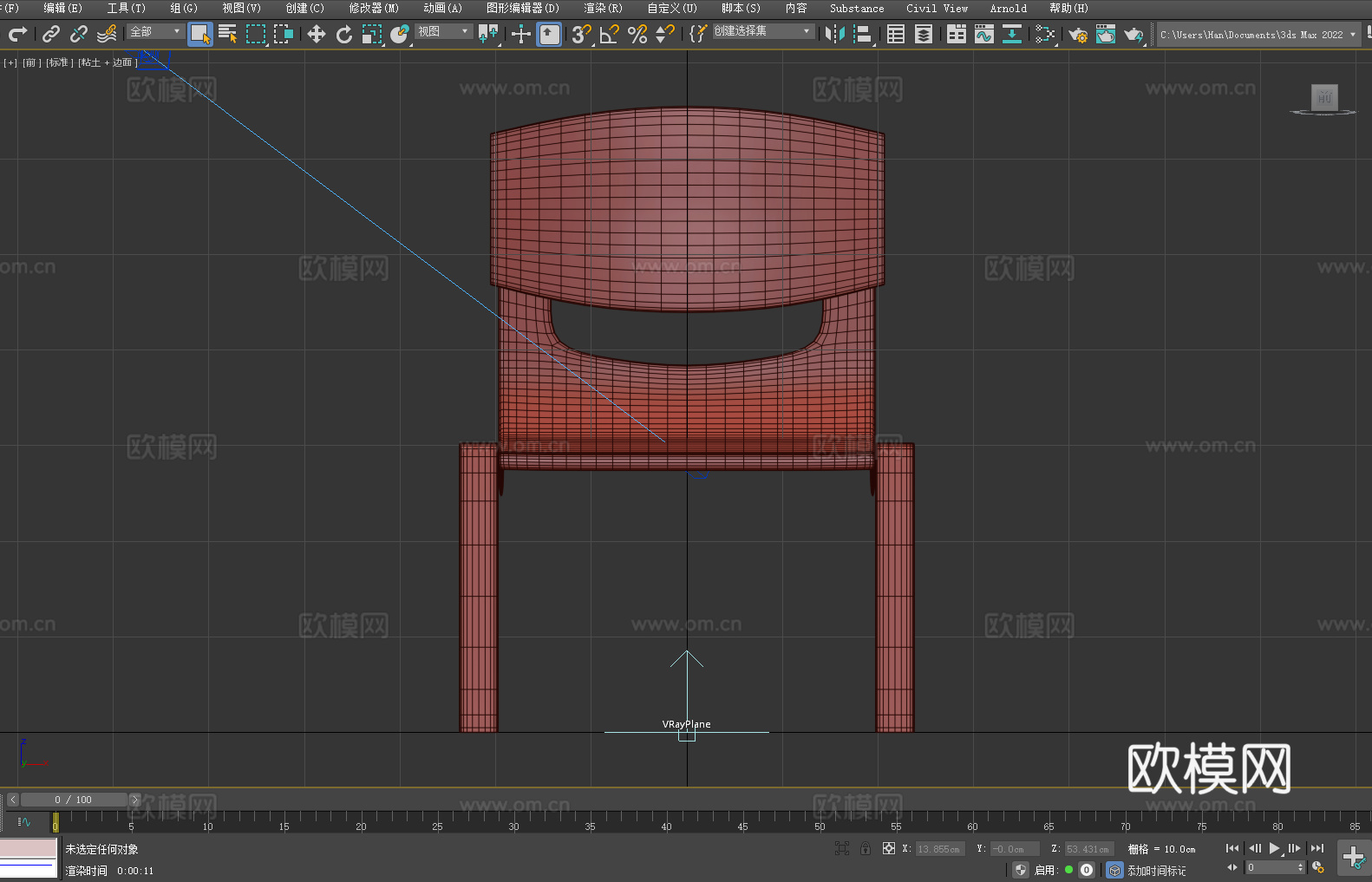Image resolution: width=1372 pixels, height=882 pixels.
Task: Click Bind to Space Warp icon
Action: pyautogui.click(x=107, y=34)
